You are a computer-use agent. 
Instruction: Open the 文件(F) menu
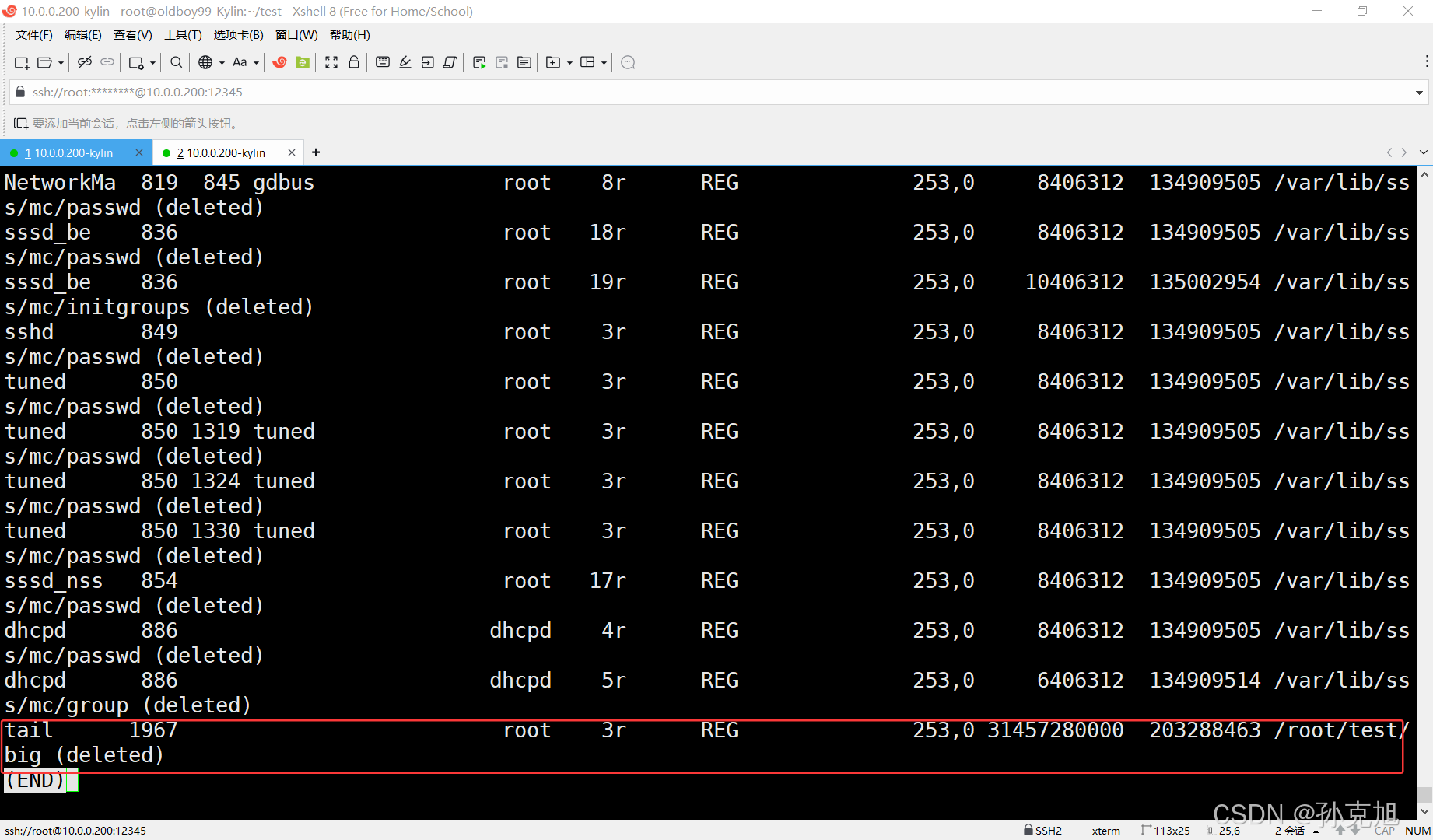(x=34, y=35)
